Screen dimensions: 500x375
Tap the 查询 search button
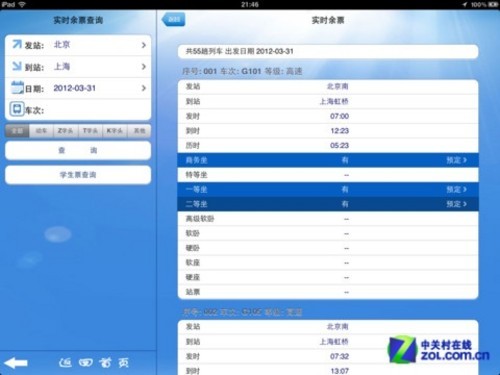point(78,150)
